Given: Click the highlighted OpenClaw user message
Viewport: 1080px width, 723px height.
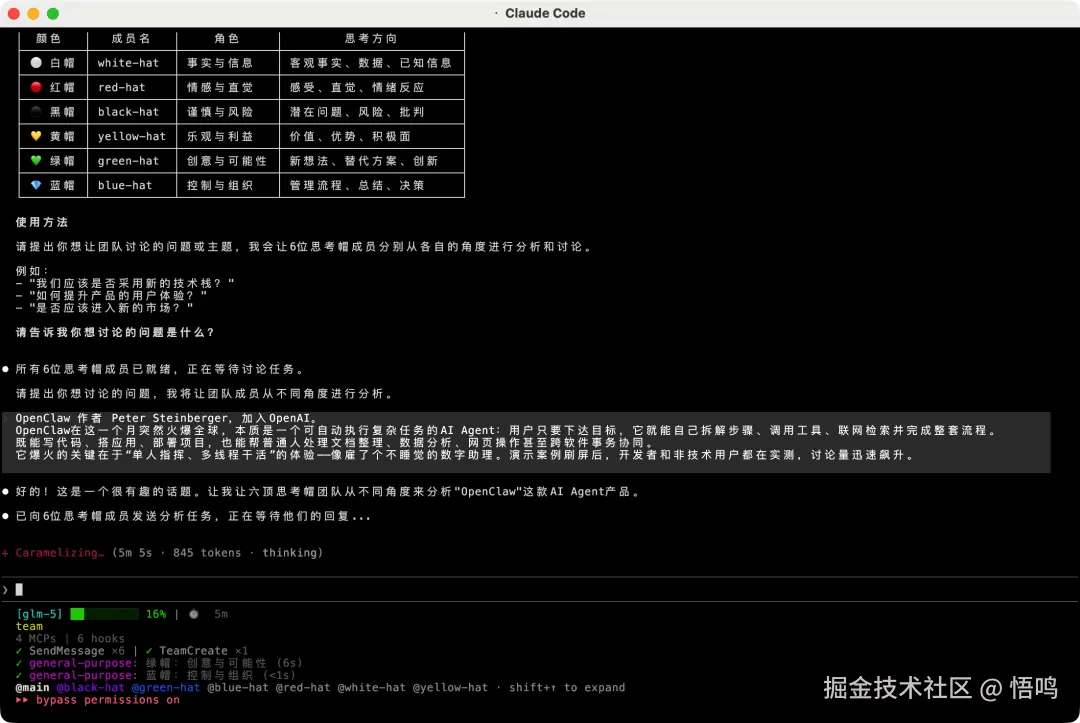Looking at the screenshot, I should click(x=526, y=443).
